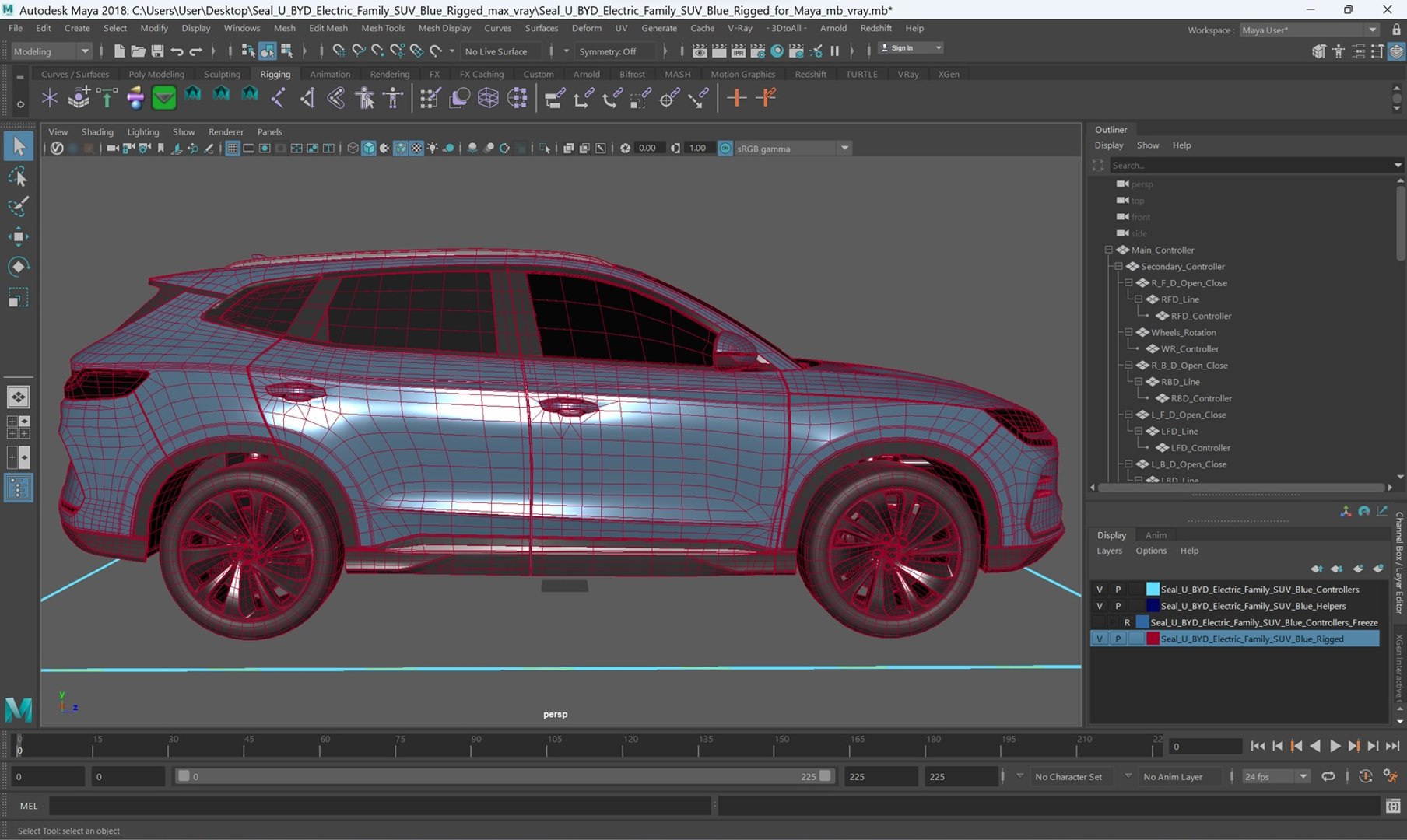Click the No Live Surface field

pos(502,51)
